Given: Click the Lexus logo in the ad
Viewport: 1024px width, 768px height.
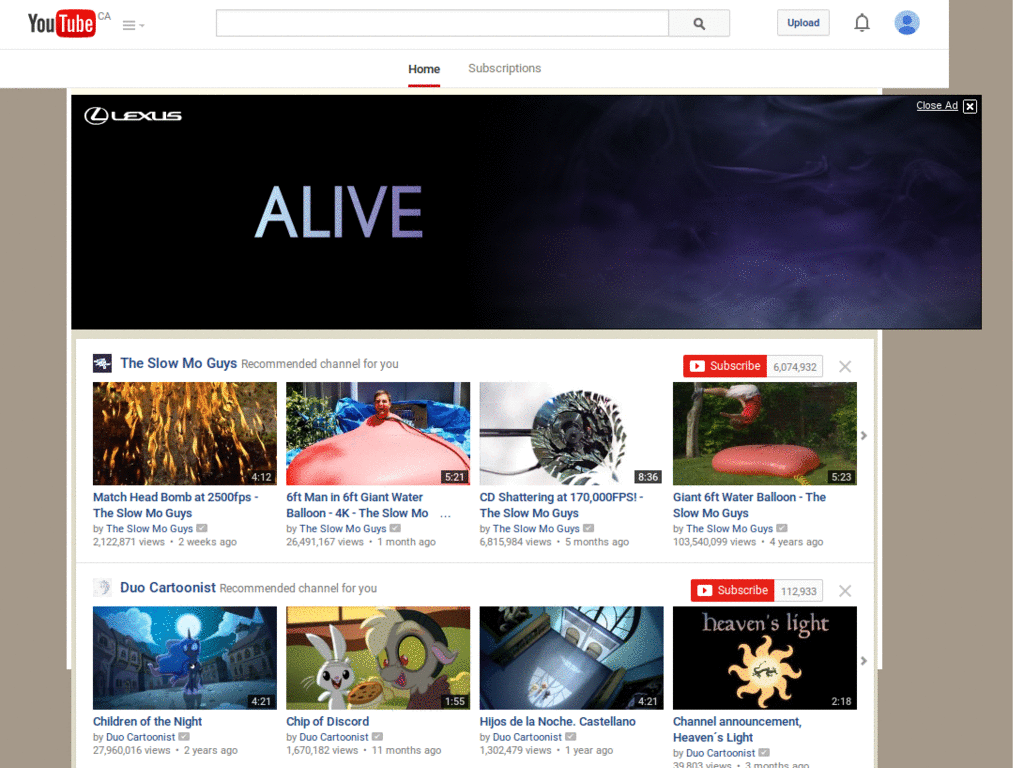Looking at the screenshot, I should (133, 116).
